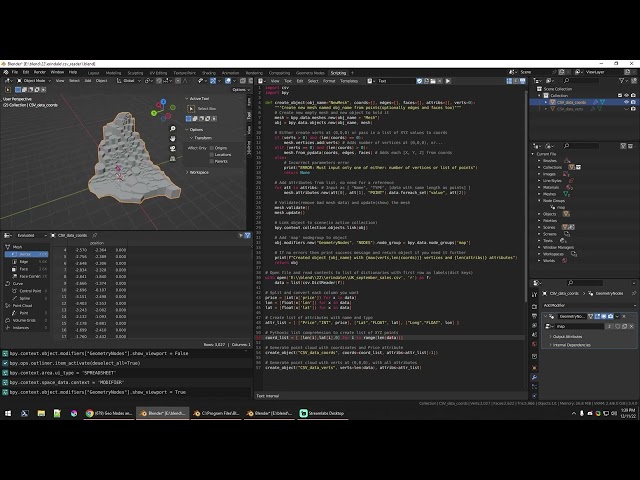Toggle Collection visibility eye icon
This screenshot has width=640, height=480.
click(x=627, y=95)
